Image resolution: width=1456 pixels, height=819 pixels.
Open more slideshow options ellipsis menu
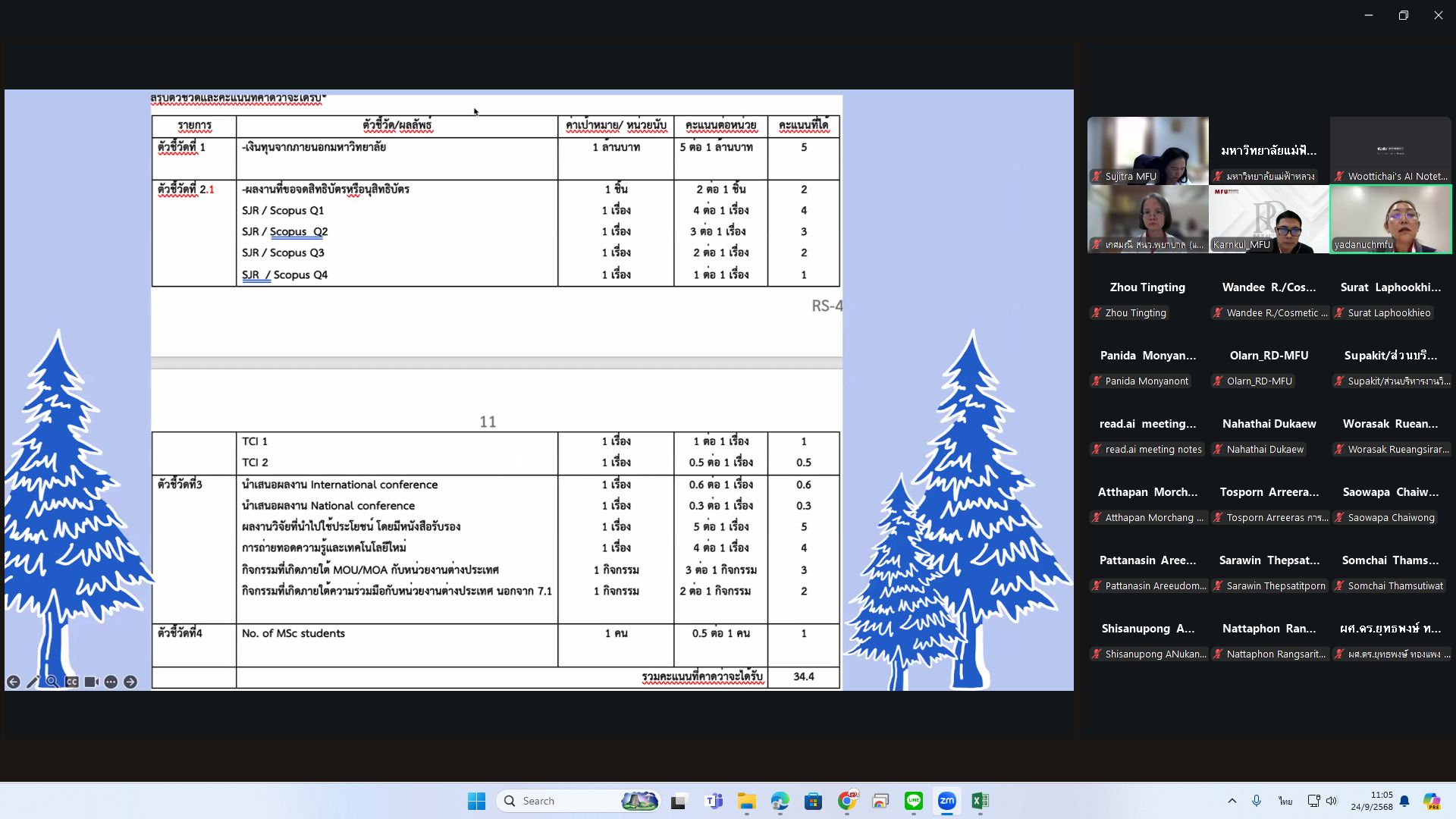[111, 682]
